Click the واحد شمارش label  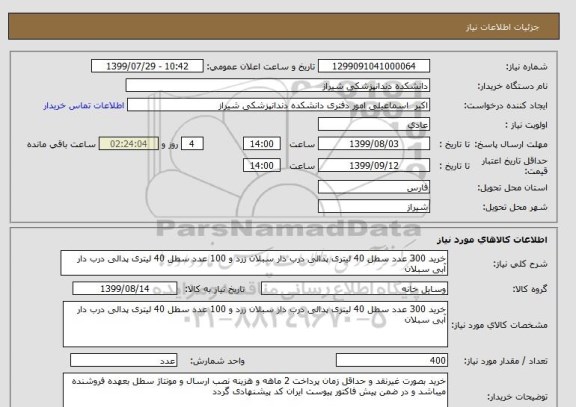coord(217,361)
